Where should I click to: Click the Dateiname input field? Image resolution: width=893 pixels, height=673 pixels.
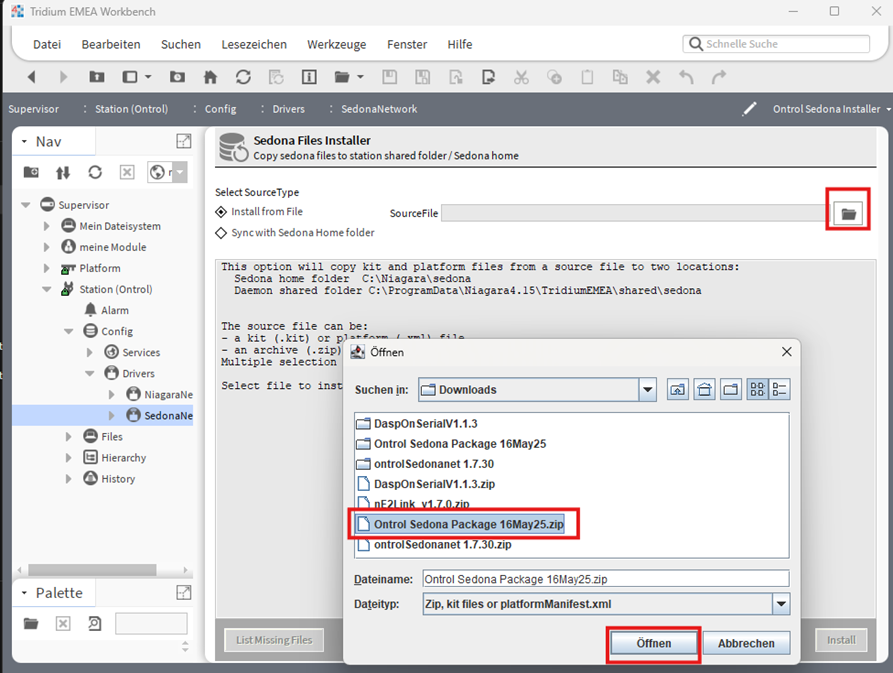pyautogui.click(x=606, y=579)
